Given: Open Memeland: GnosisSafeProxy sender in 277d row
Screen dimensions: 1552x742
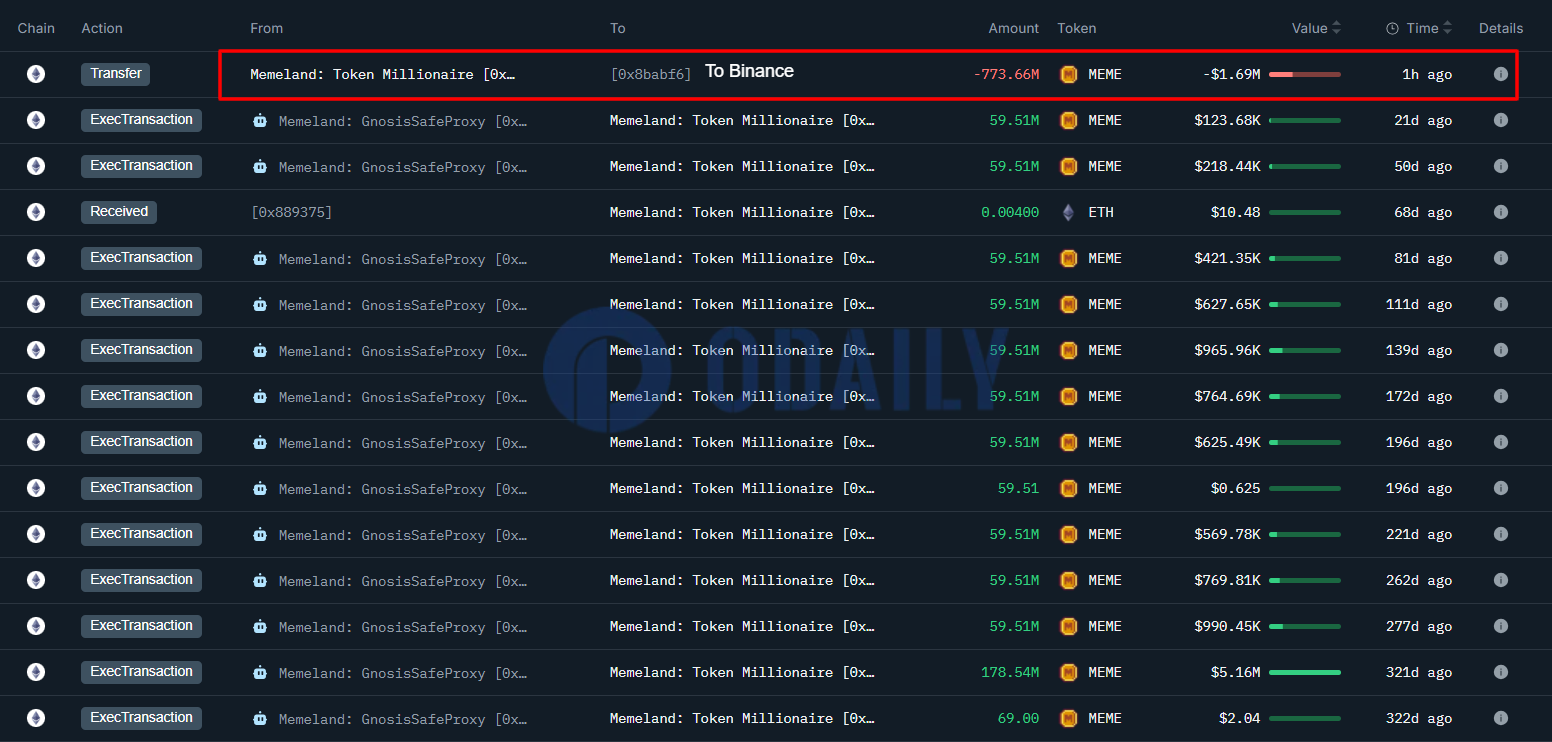Looking at the screenshot, I should [x=403, y=627].
